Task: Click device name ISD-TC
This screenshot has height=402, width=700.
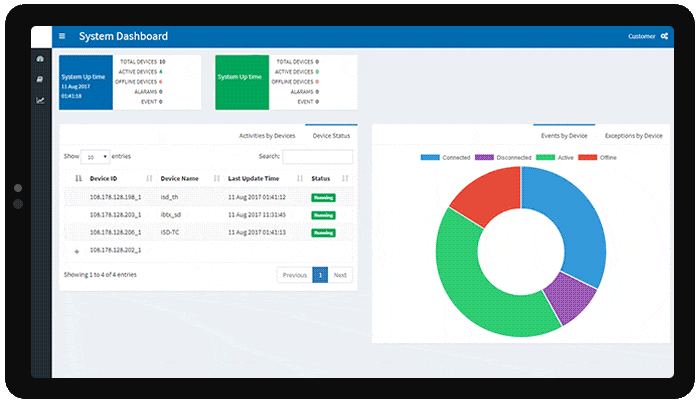Action: click(x=170, y=232)
